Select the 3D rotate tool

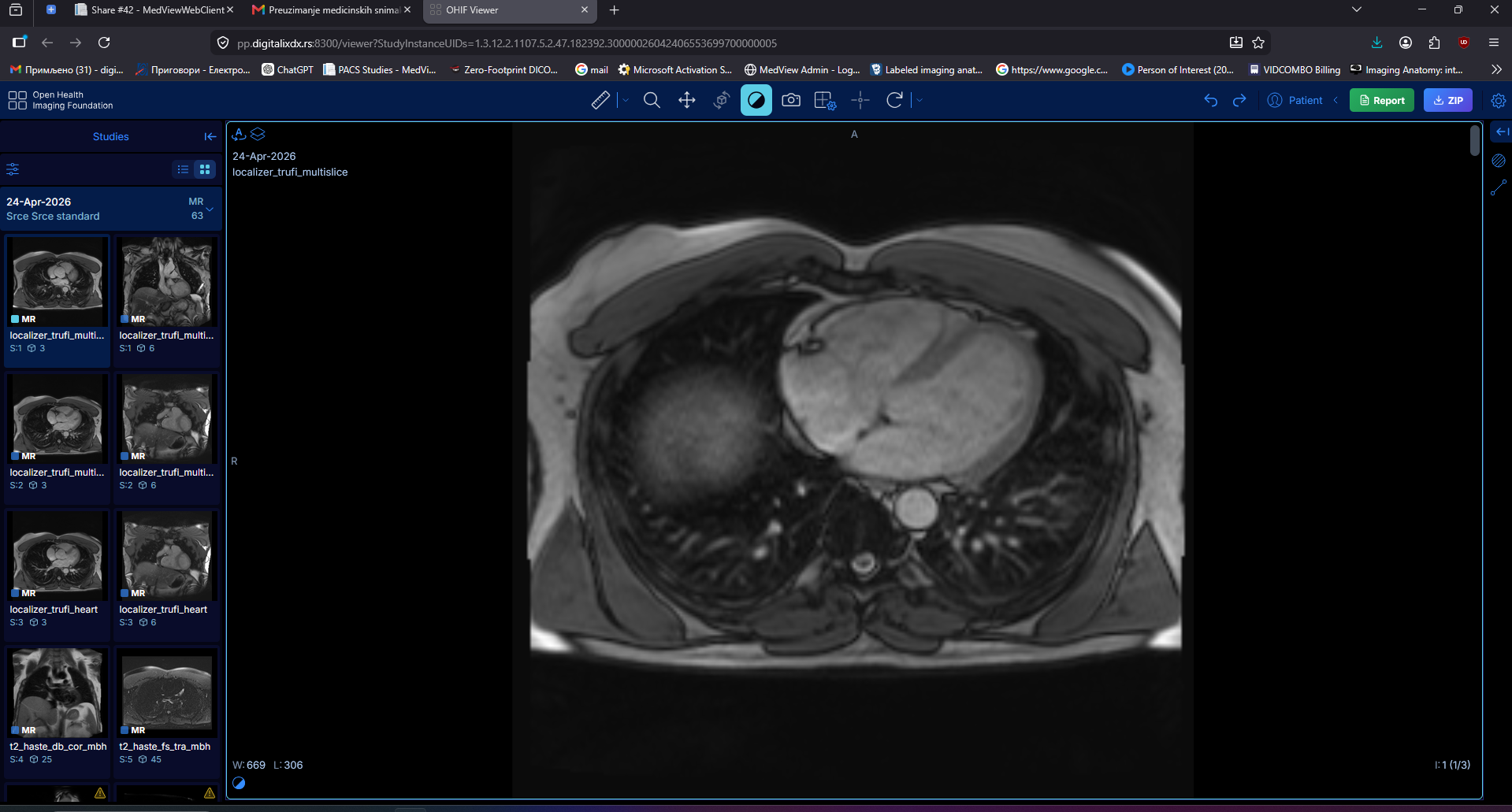click(x=722, y=100)
